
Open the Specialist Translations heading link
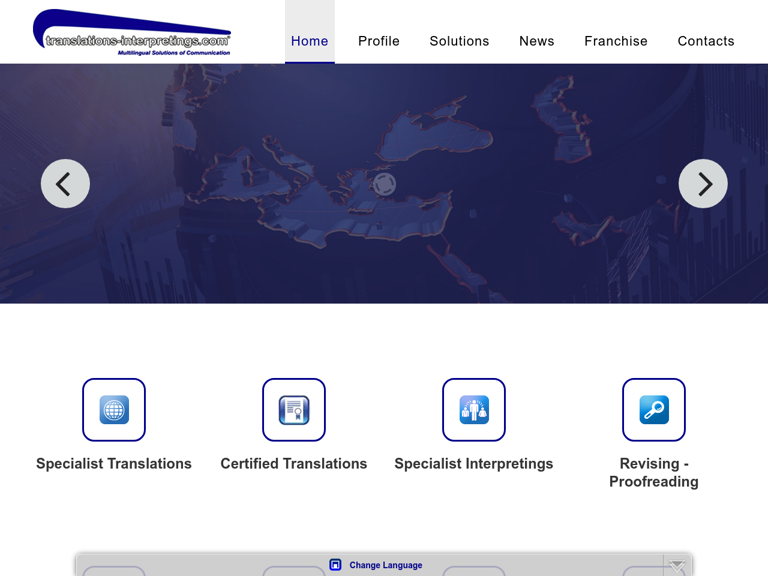(114, 464)
